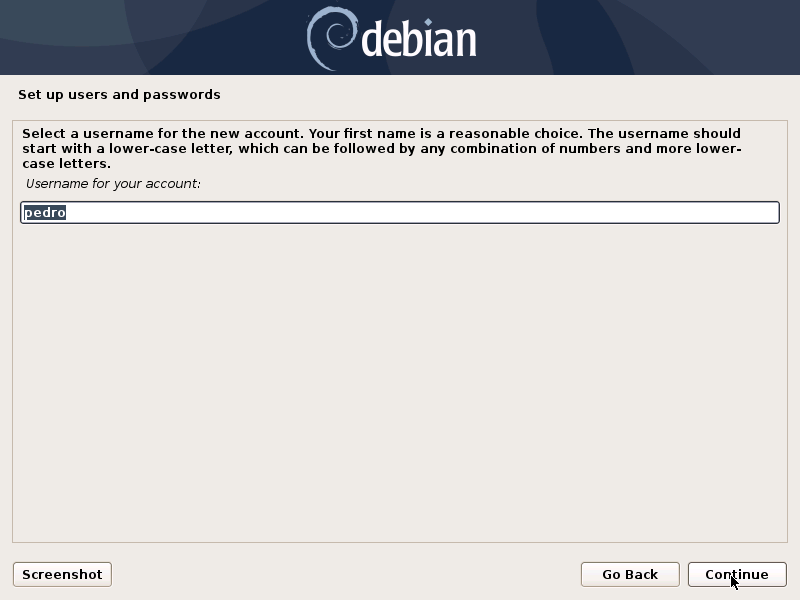This screenshot has width=800, height=600.
Task: Click the Continue button
Action: [x=737, y=574]
